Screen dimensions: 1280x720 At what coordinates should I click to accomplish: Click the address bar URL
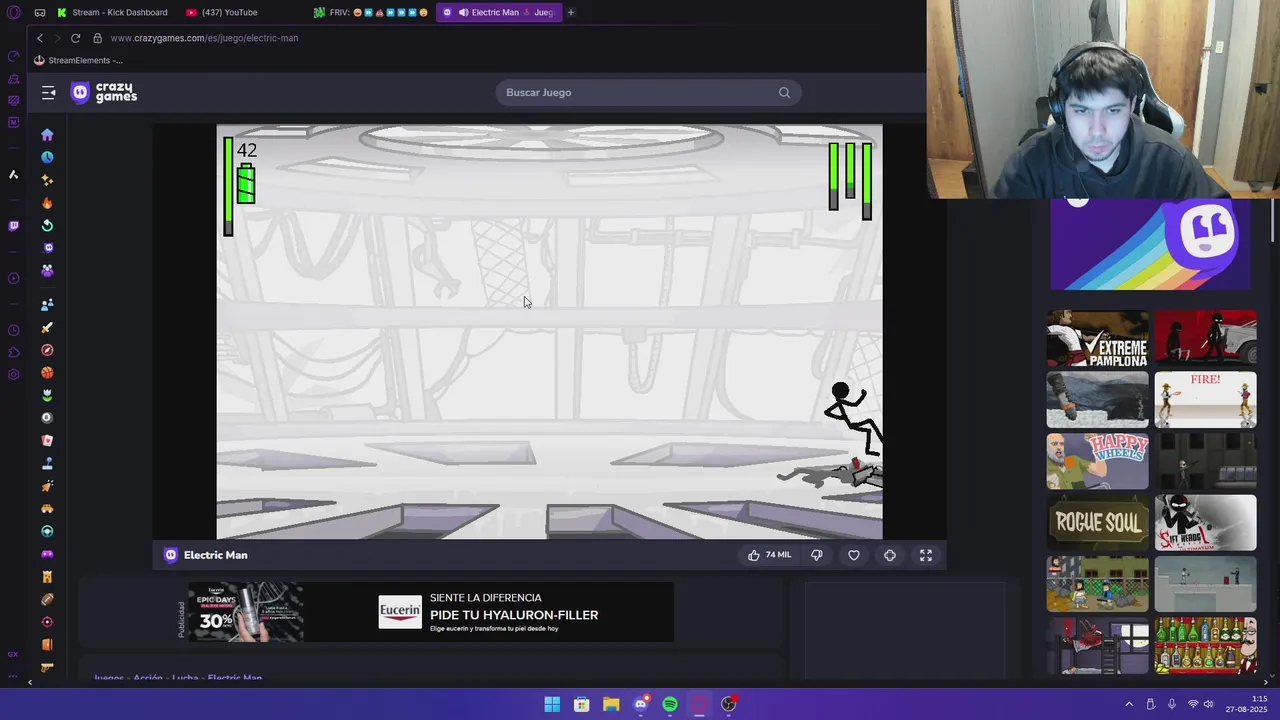click(x=204, y=38)
